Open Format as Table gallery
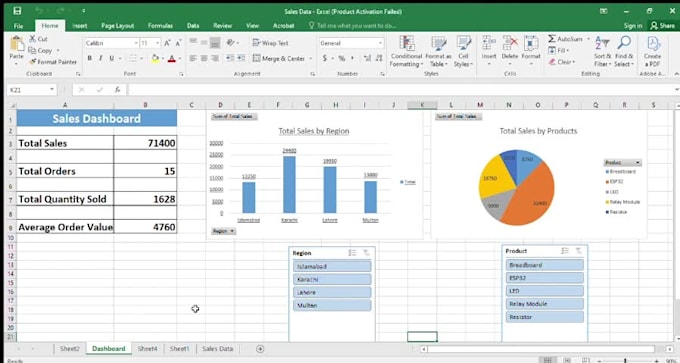 point(438,52)
